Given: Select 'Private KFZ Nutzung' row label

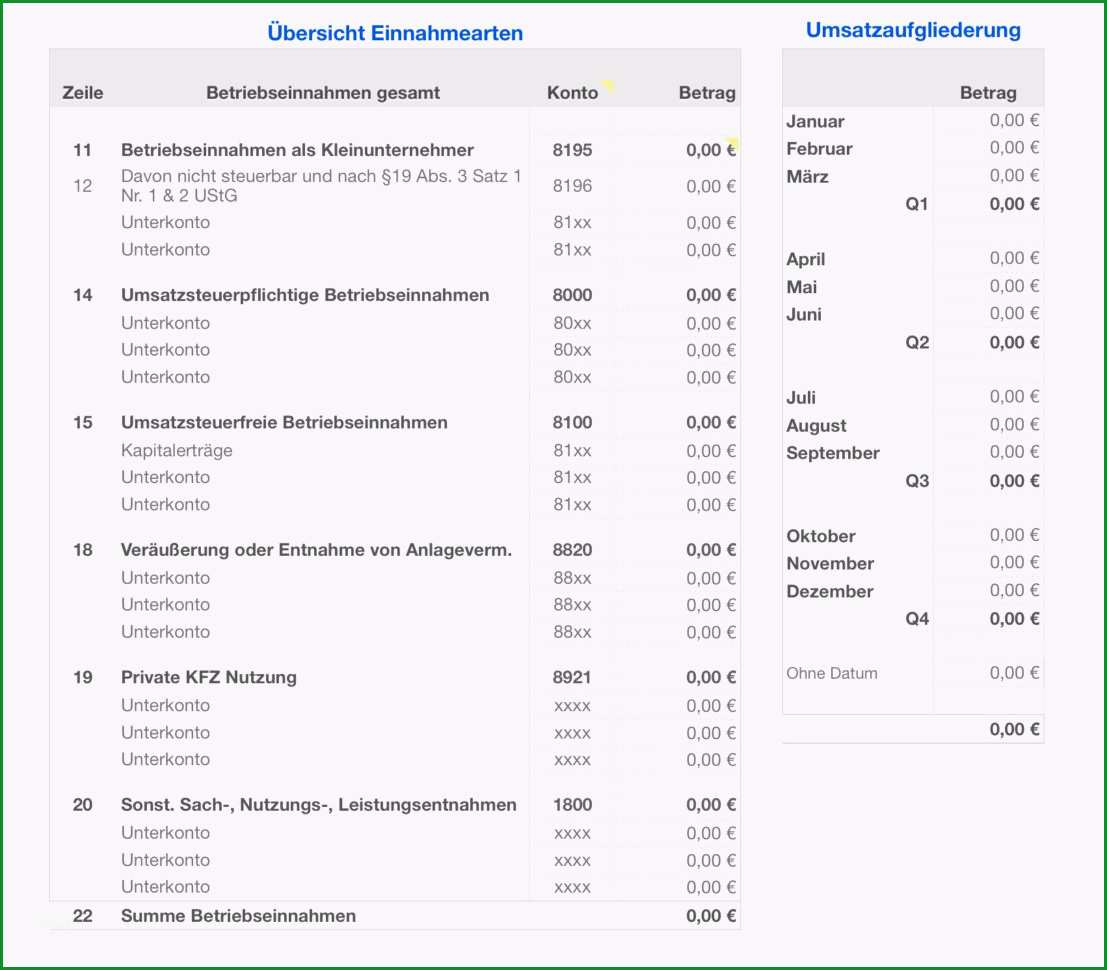Looking at the screenshot, I should click(208, 677).
